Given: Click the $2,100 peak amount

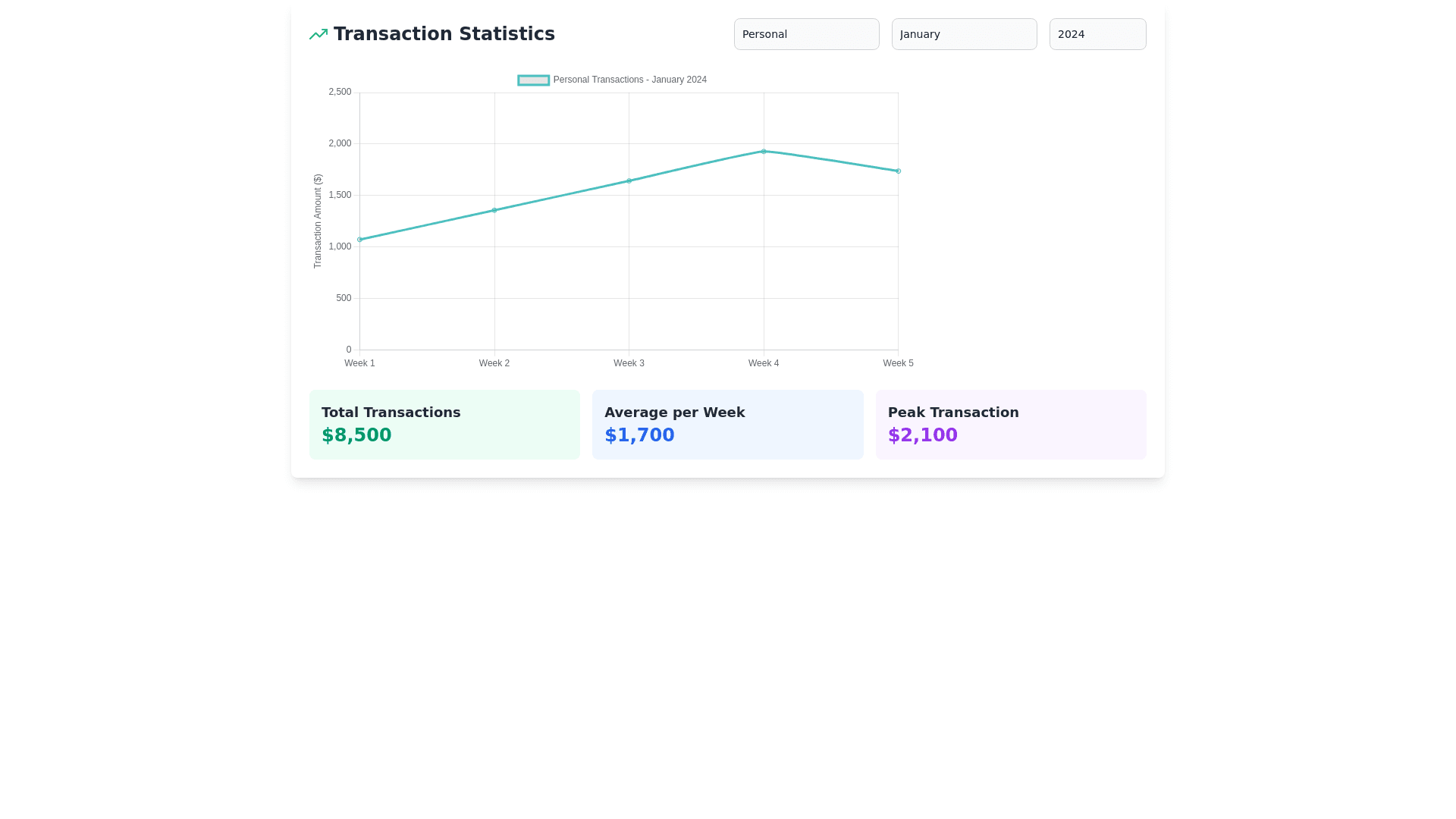Looking at the screenshot, I should pos(922,435).
